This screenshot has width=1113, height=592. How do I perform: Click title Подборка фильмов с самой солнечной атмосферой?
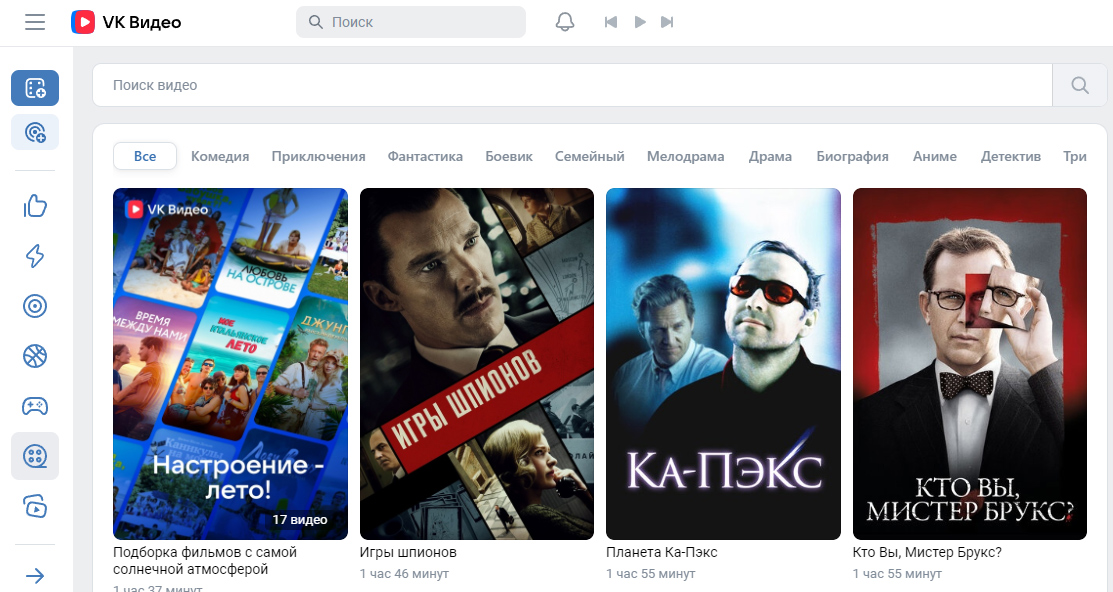pos(205,561)
